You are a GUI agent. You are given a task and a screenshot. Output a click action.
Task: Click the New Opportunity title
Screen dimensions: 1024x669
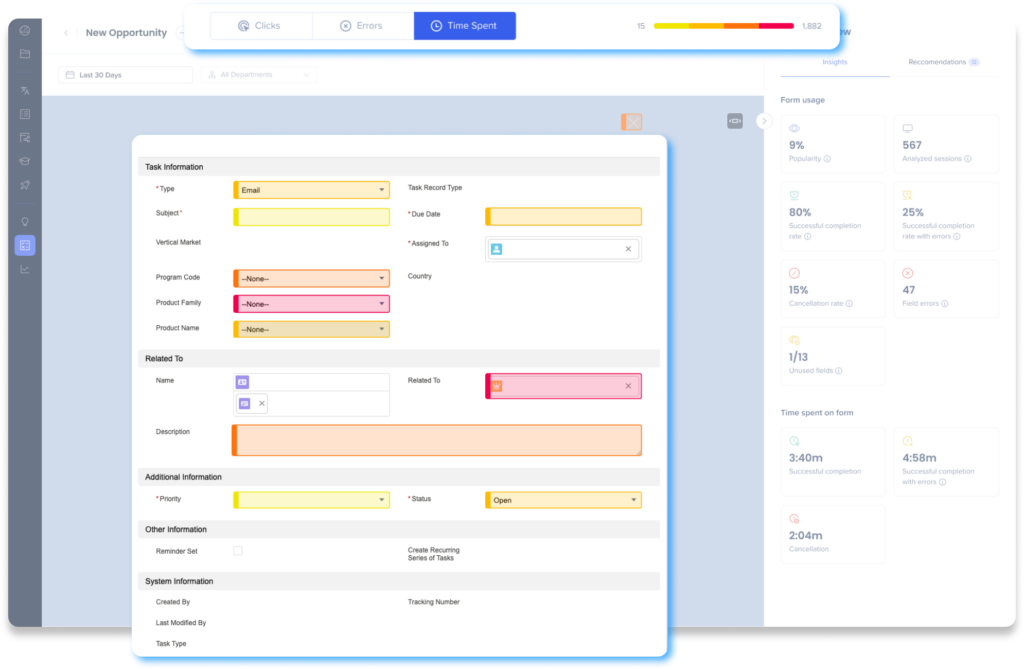point(126,33)
